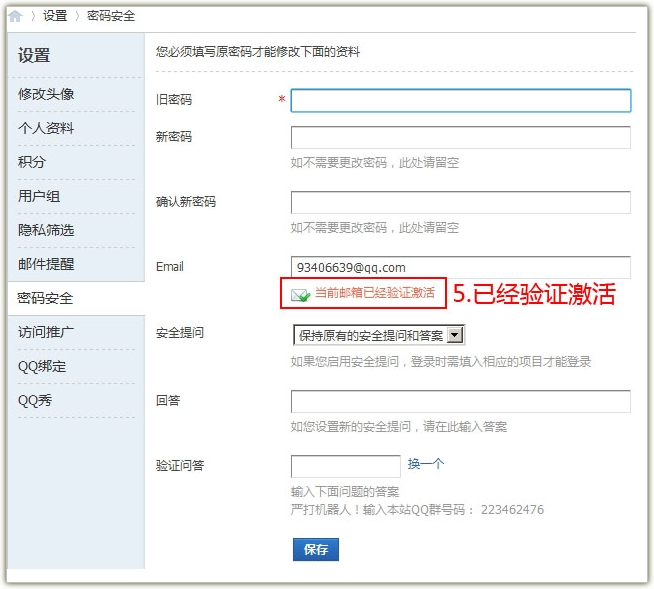Click the Email field with 93406639@qq.com

pos(460,267)
